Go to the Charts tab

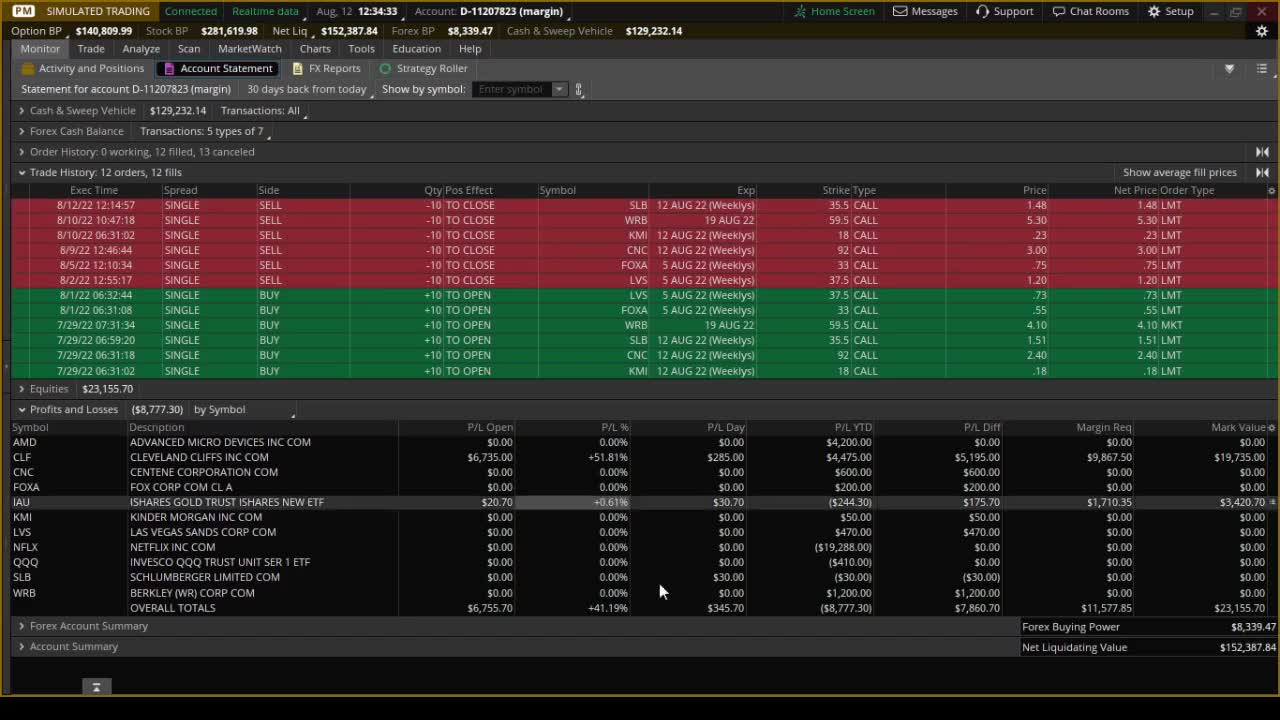(x=315, y=48)
